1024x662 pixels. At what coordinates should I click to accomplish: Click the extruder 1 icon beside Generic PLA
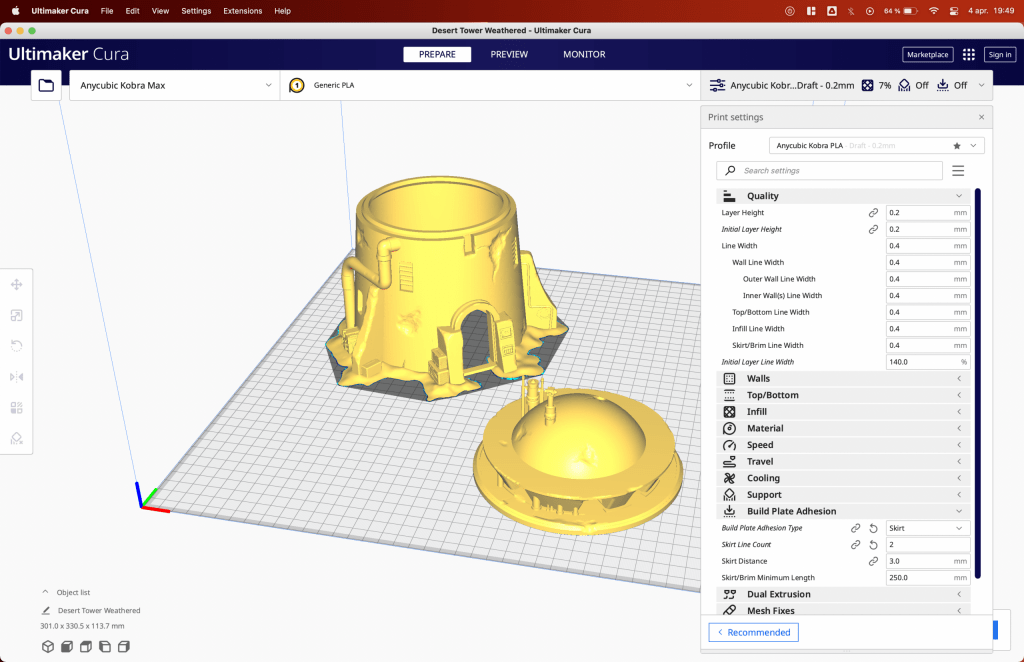296,86
